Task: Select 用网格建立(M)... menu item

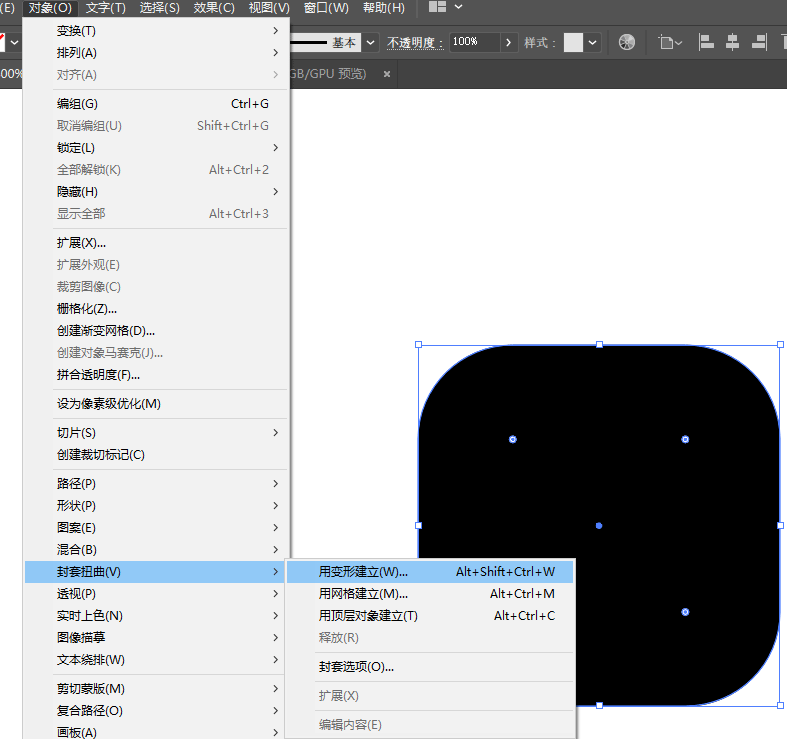Action: click(363, 594)
